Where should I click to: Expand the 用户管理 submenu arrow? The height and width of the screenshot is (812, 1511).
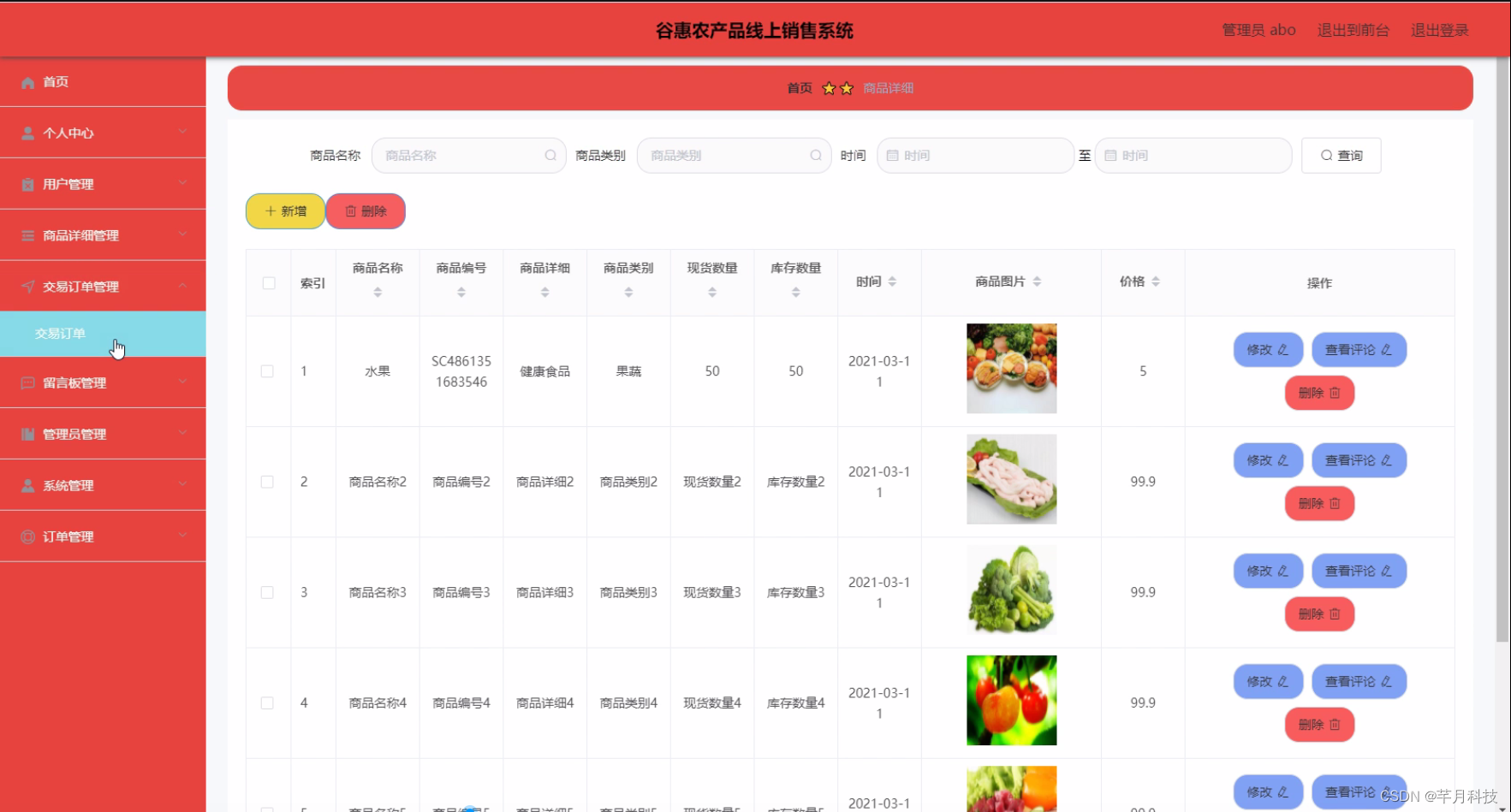point(182,183)
